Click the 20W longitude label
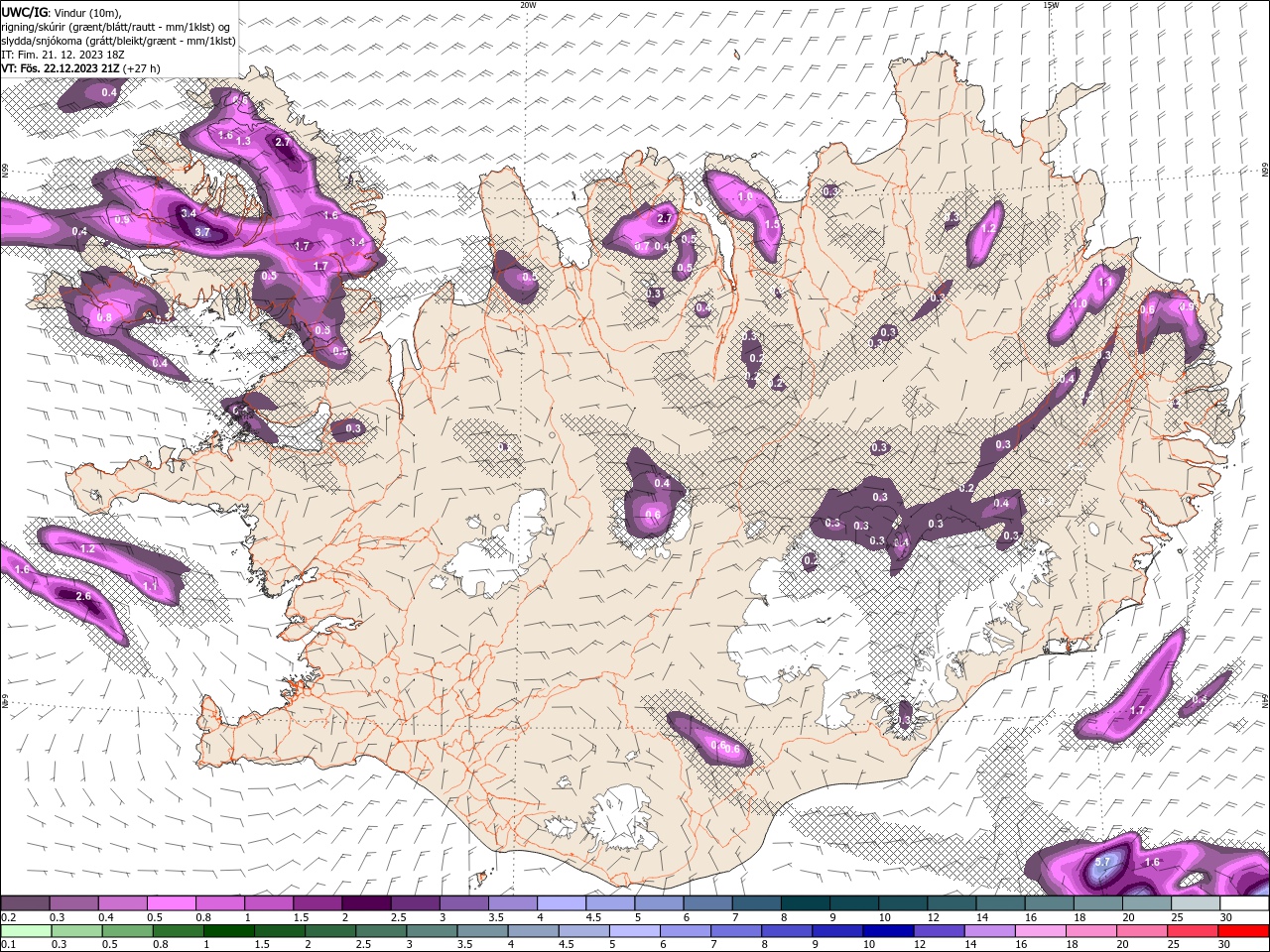The height and width of the screenshot is (952, 1270). [x=528, y=5]
